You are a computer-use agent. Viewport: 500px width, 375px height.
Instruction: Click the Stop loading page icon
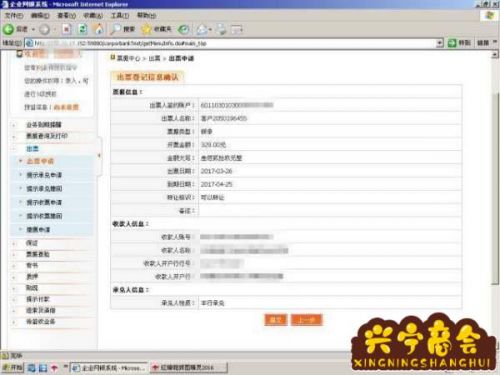[67, 29]
